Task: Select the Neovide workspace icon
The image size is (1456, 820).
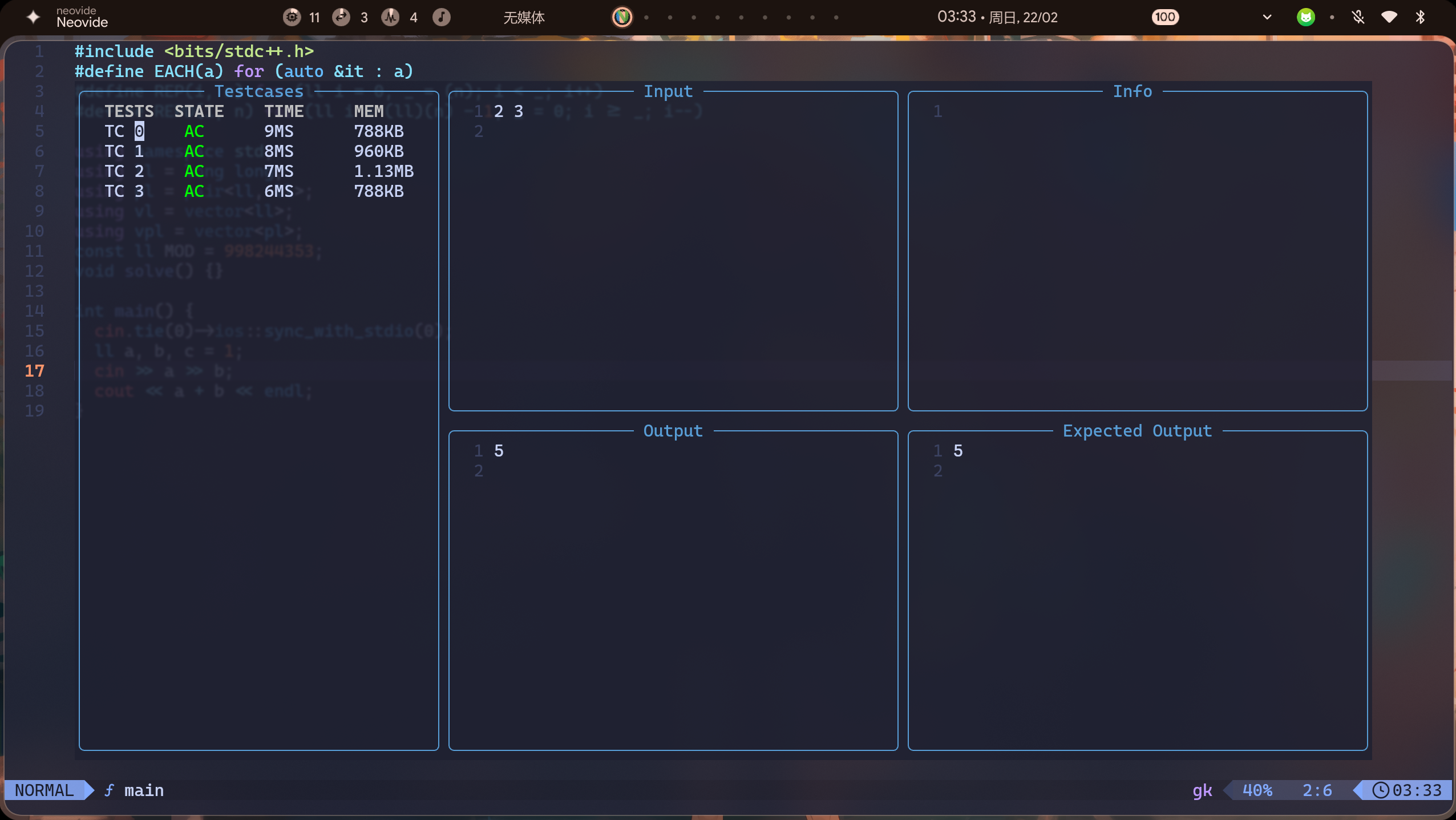Action: (622, 17)
